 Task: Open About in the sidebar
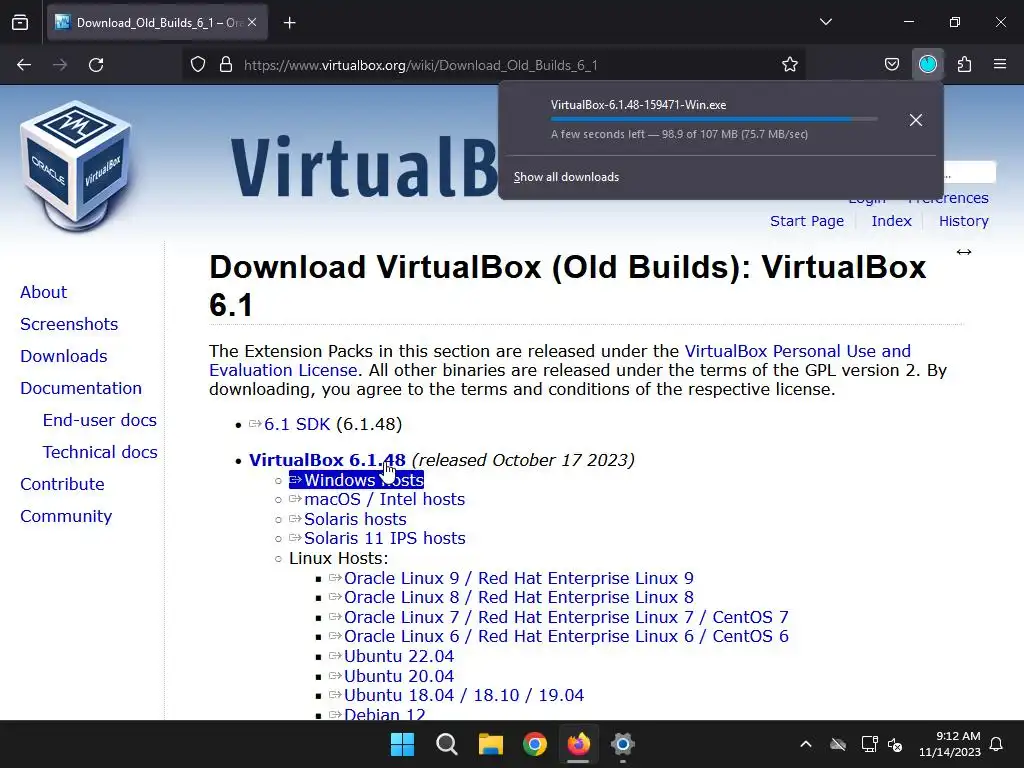(43, 292)
